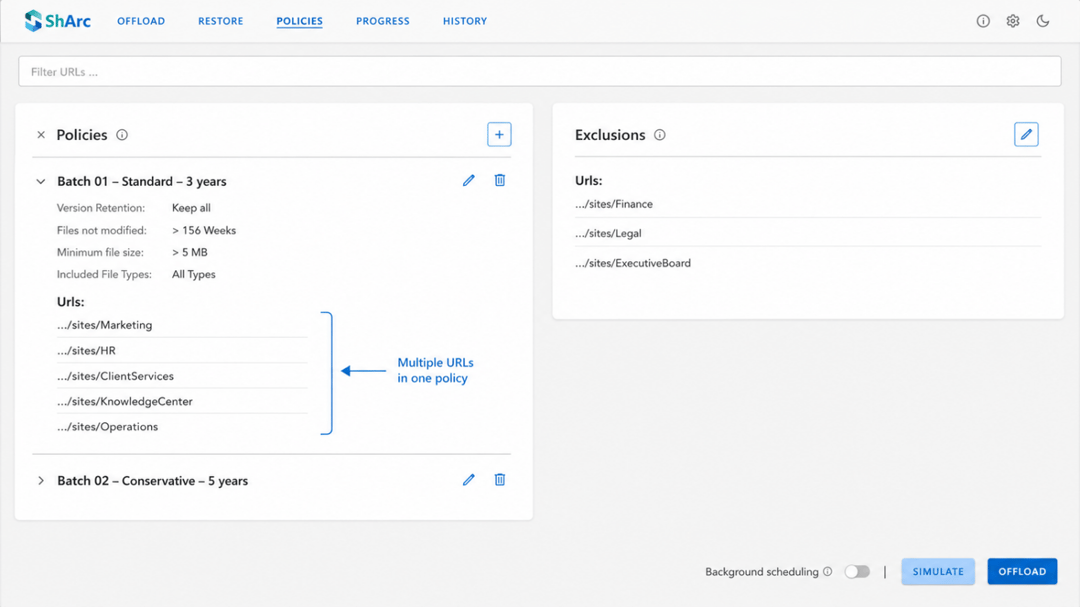The height and width of the screenshot is (607, 1080).
Task: Expand the Batch 02 policy chevron
Action: tap(41, 480)
